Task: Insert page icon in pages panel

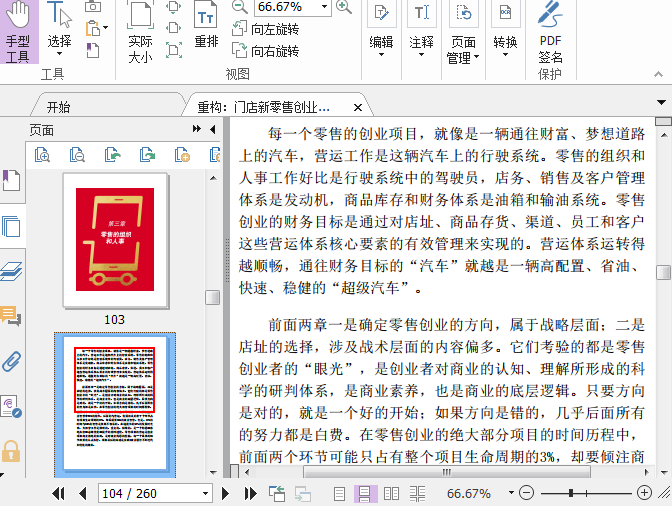Action: pos(182,155)
